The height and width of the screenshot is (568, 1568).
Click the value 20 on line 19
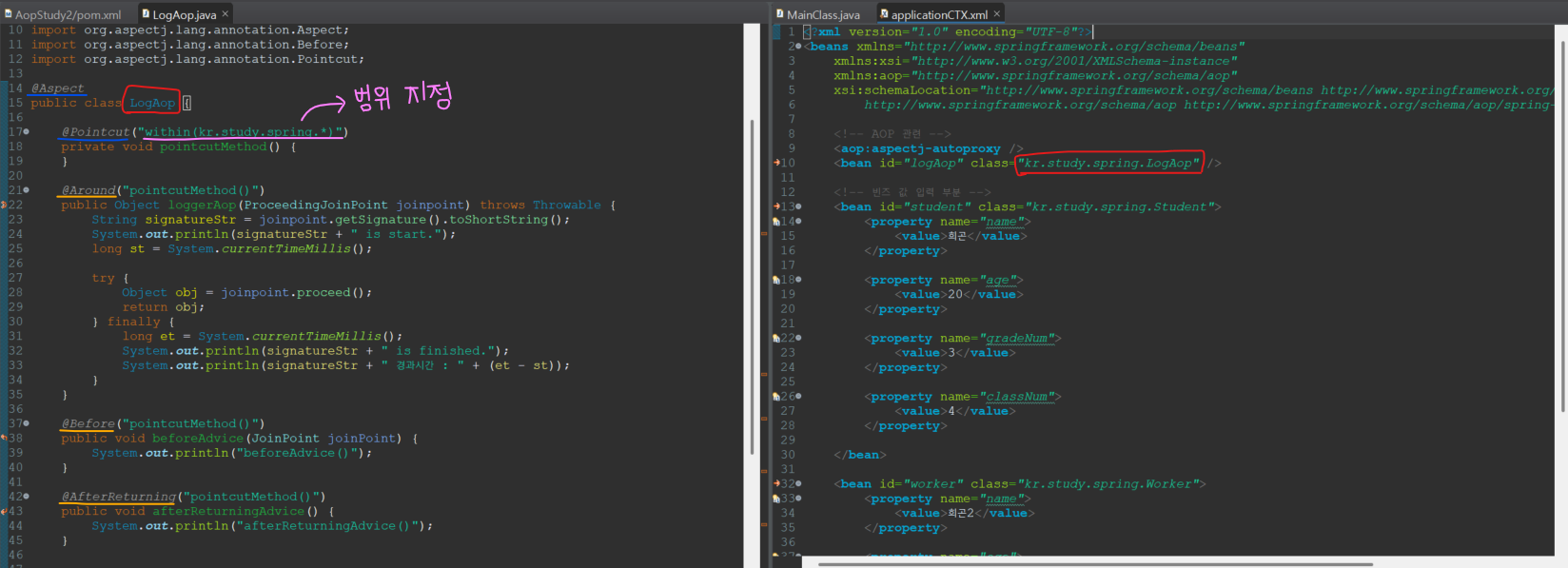955,295
